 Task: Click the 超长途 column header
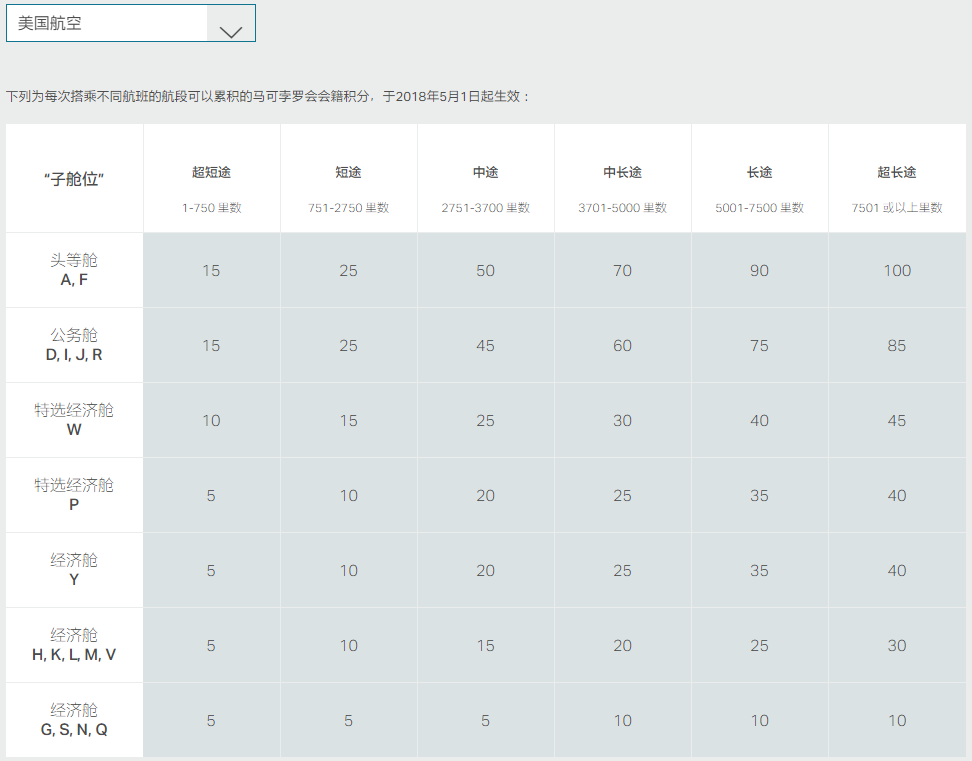coord(897,172)
